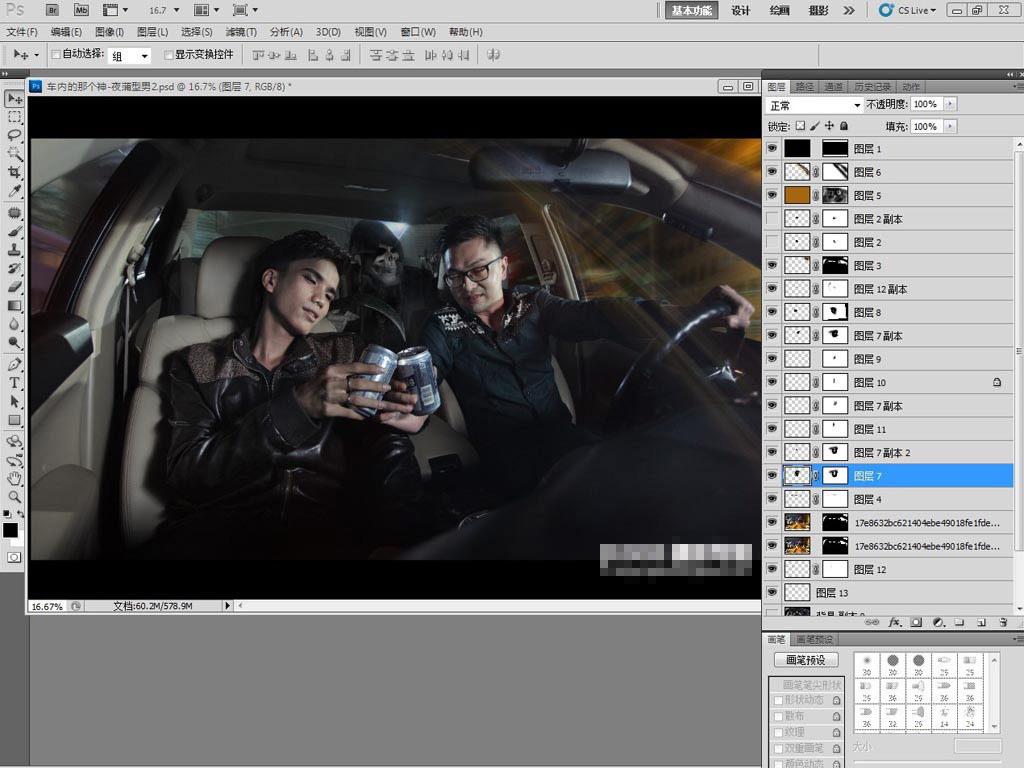Click the foreground color swatch
This screenshot has width=1024, height=768.
click(x=10, y=530)
